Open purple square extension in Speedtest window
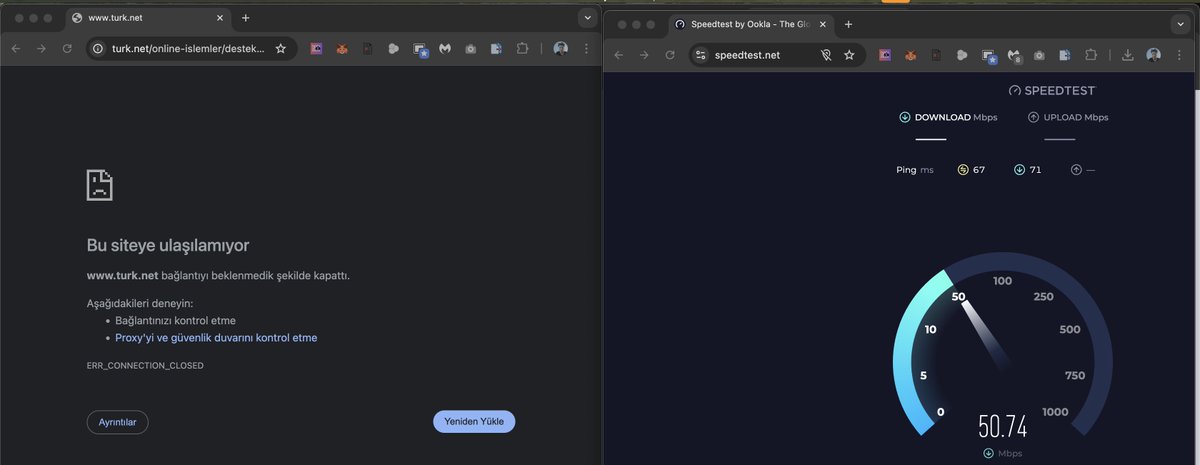This screenshot has width=1200, height=465. click(885, 55)
